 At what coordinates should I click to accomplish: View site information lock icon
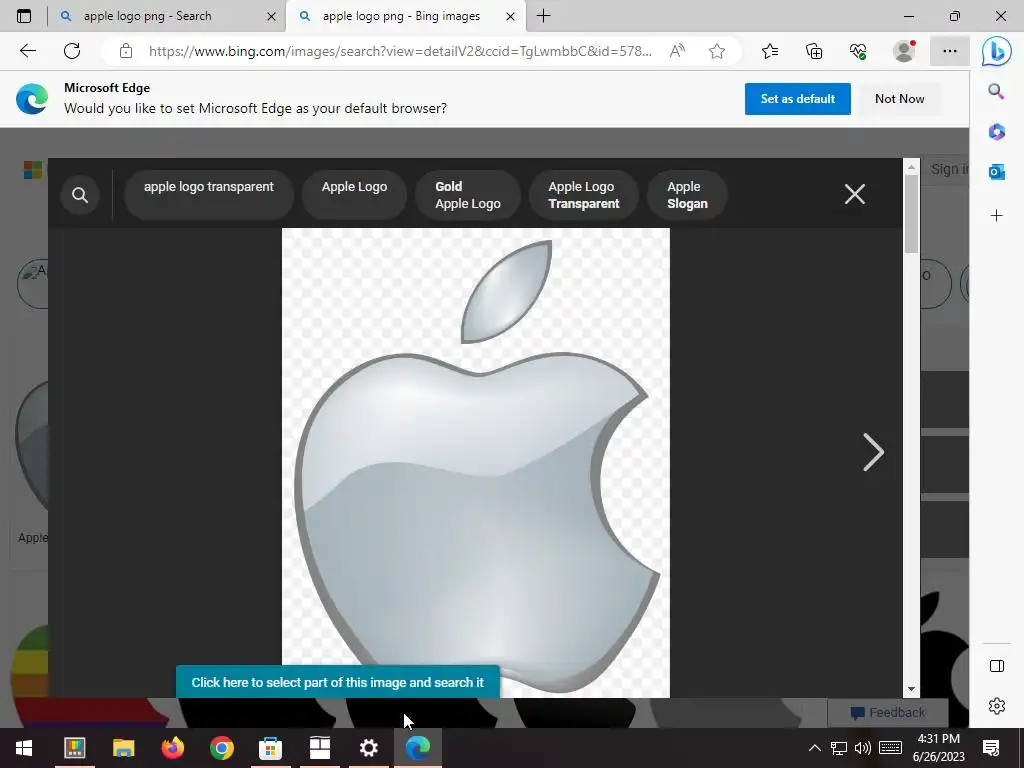coord(126,51)
